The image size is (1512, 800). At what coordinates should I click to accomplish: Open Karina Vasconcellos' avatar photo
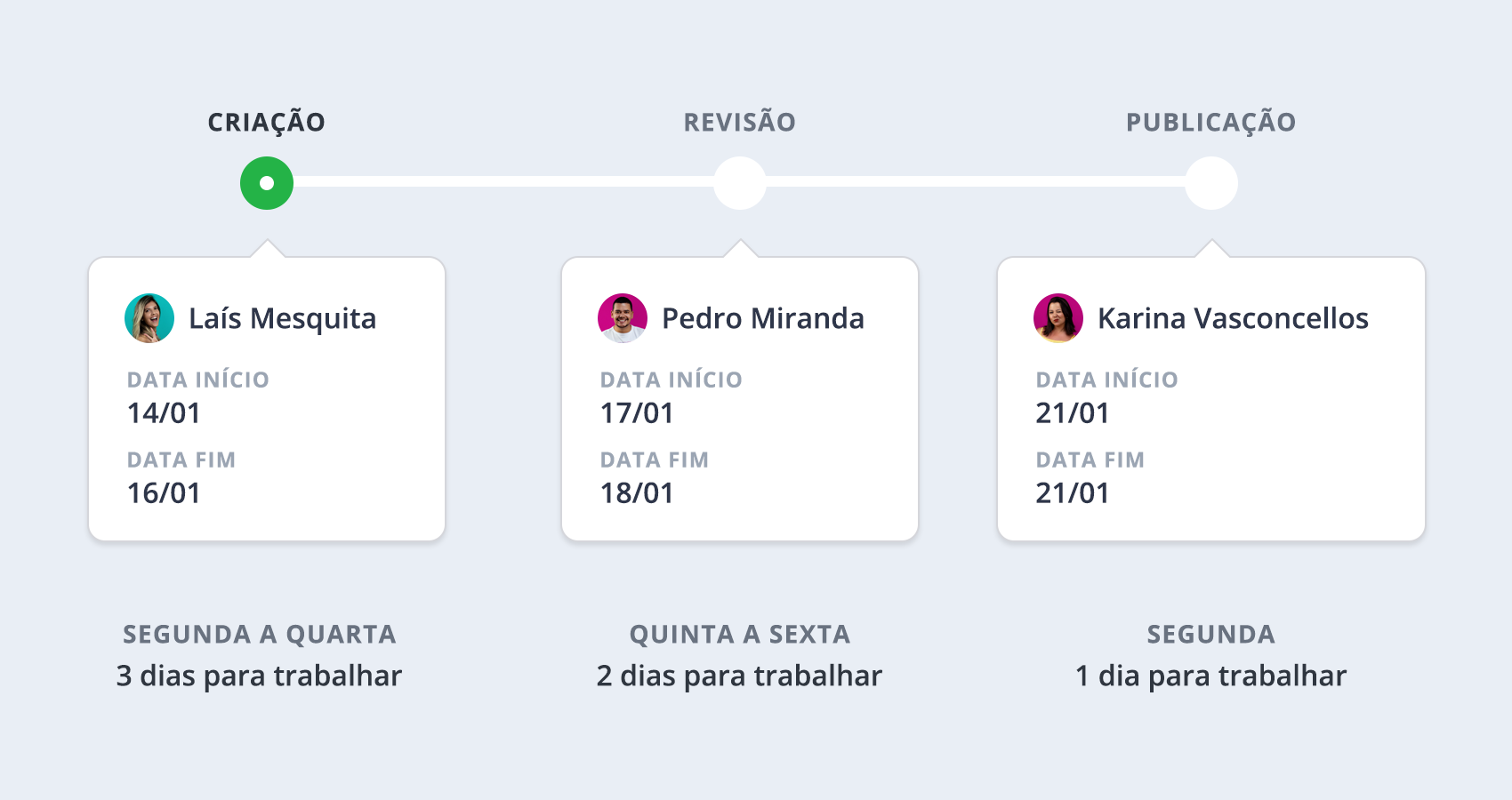(1058, 318)
